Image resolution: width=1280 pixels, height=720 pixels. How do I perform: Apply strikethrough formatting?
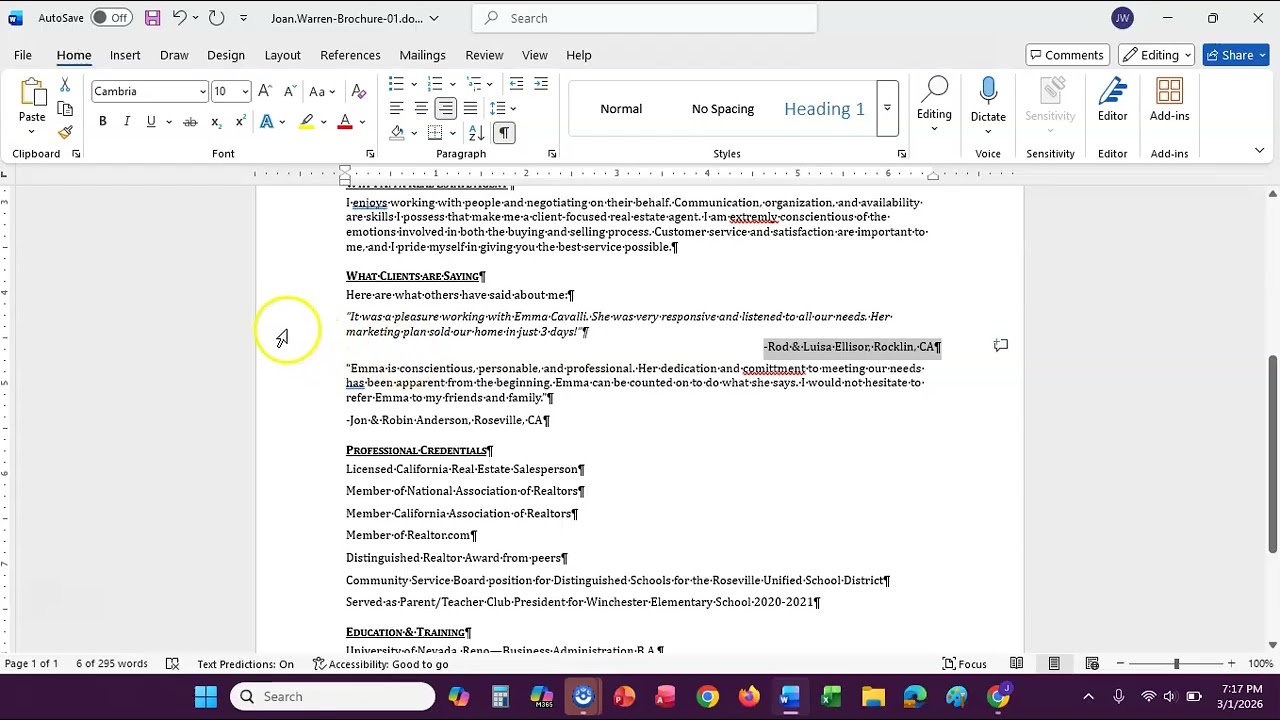click(190, 122)
